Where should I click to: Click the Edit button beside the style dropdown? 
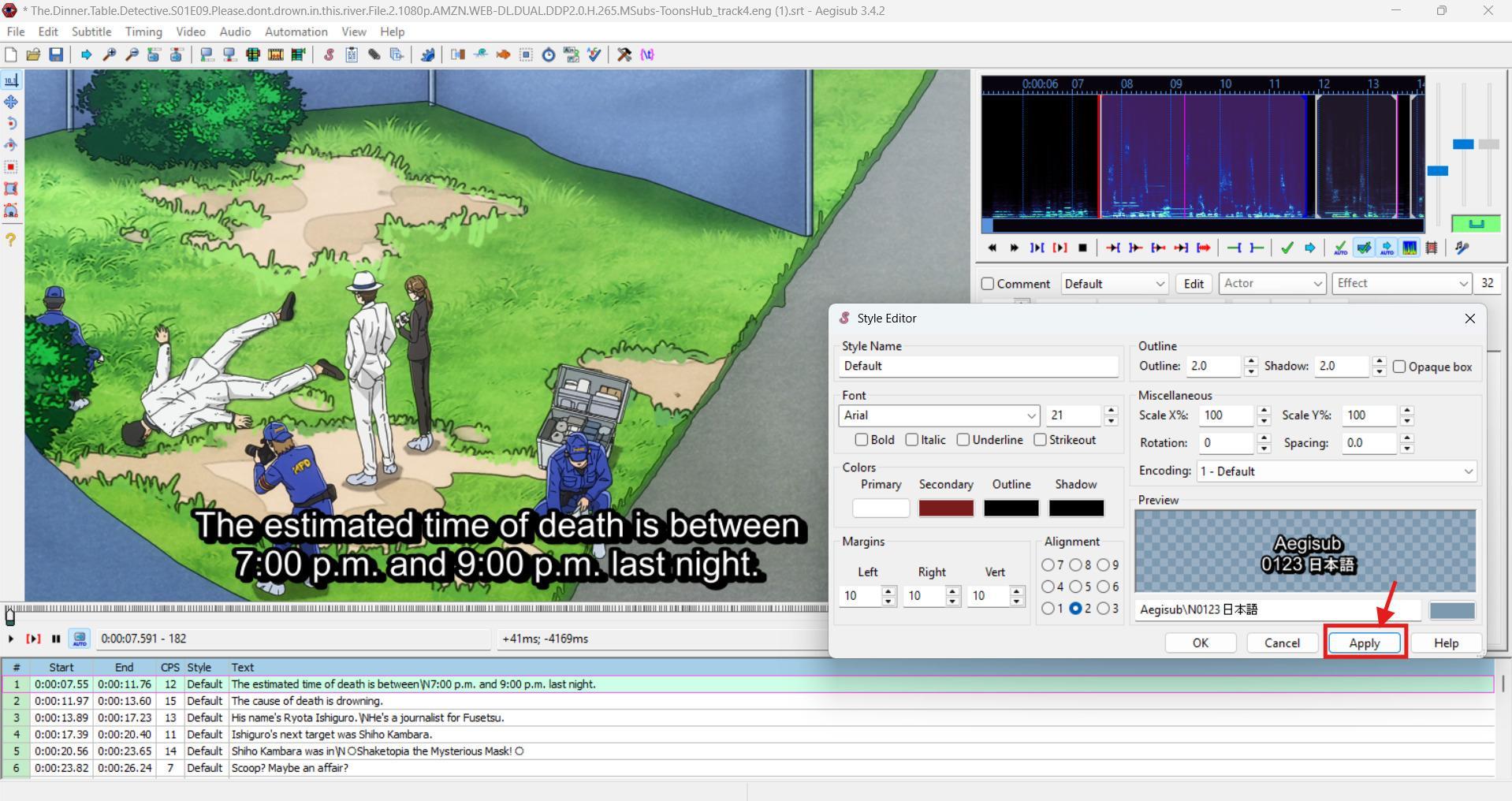pos(1194,284)
